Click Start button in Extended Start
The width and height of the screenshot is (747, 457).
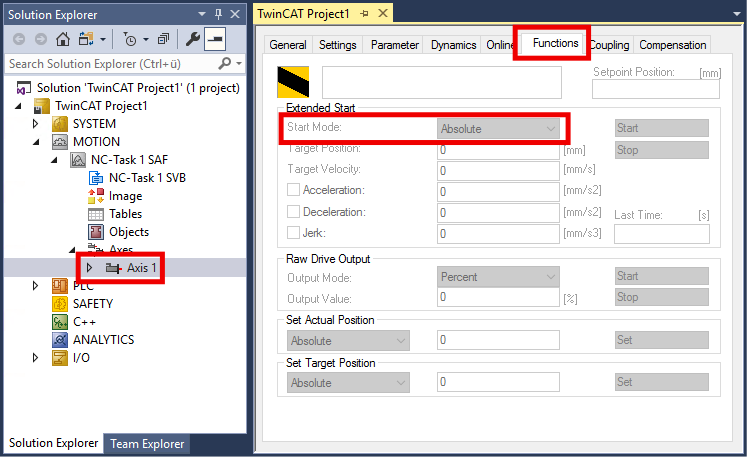point(662,128)
